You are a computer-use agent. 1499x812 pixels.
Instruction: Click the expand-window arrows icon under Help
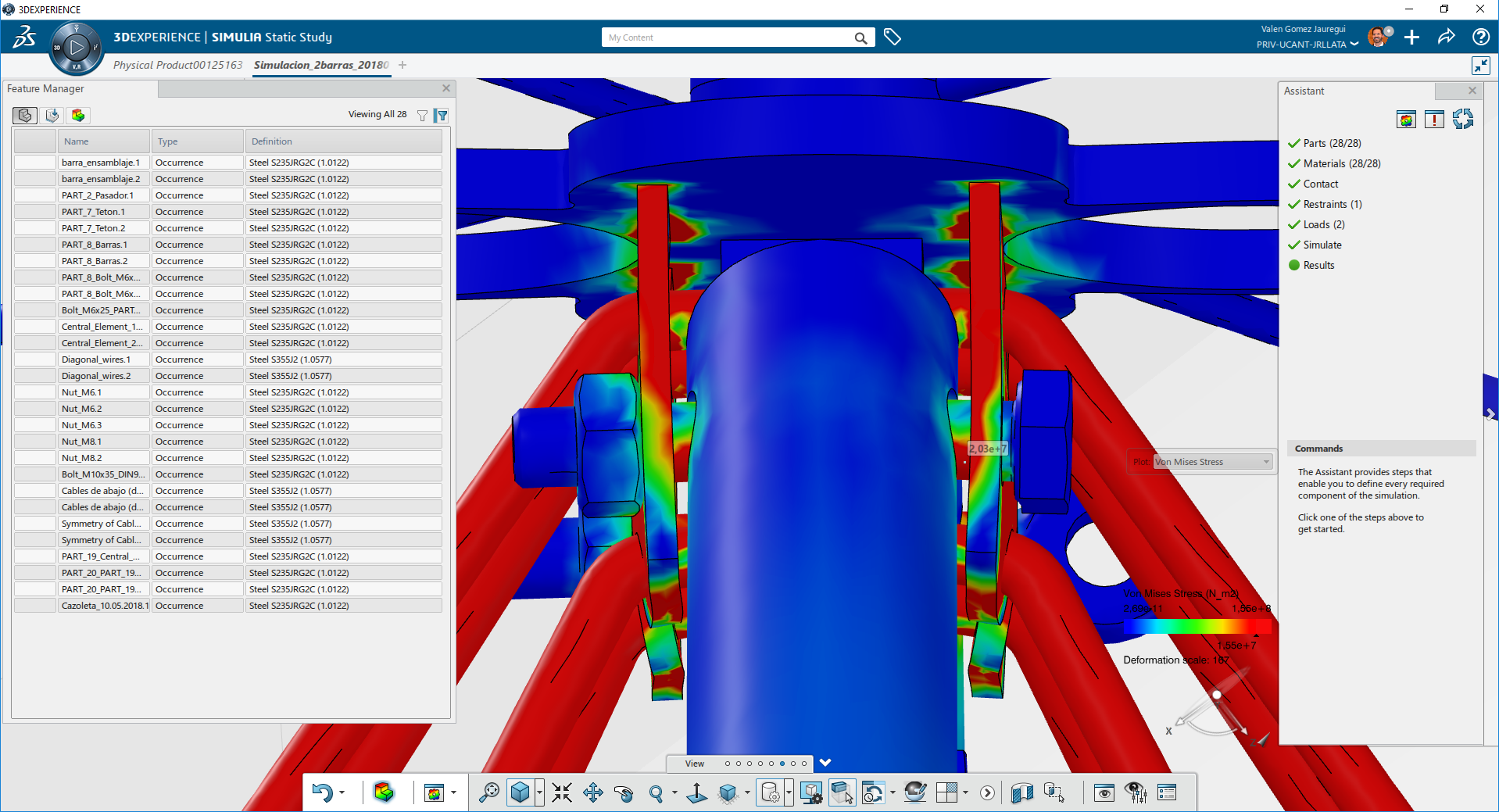1481,66
